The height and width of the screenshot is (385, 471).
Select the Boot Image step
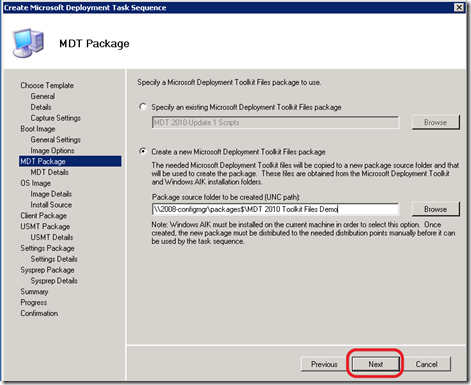38,129
